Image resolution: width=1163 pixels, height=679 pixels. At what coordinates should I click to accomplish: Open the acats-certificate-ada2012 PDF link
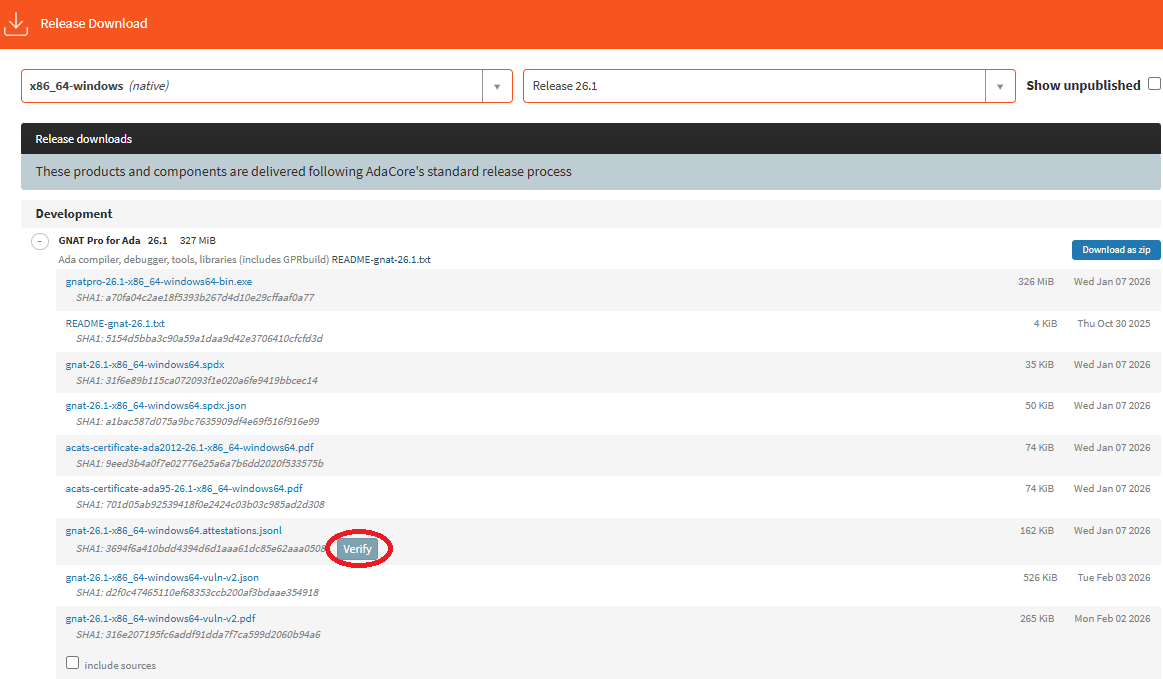[x=189, y=448]
